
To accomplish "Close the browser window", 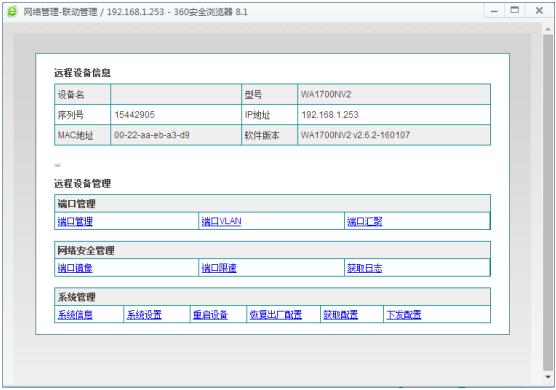I will pos(539,11).
